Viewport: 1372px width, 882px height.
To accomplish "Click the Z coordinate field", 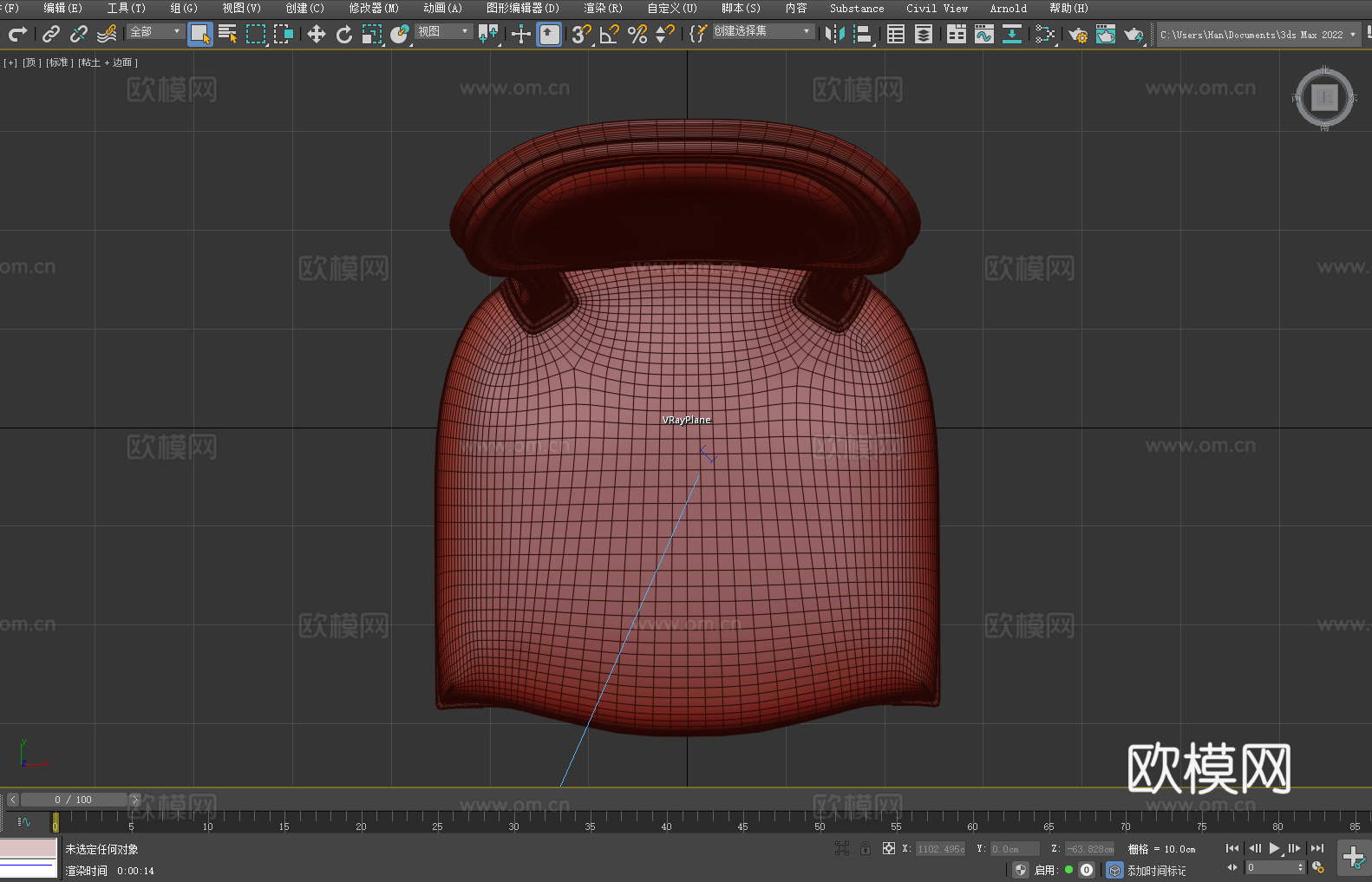I will coord(1089,849).
